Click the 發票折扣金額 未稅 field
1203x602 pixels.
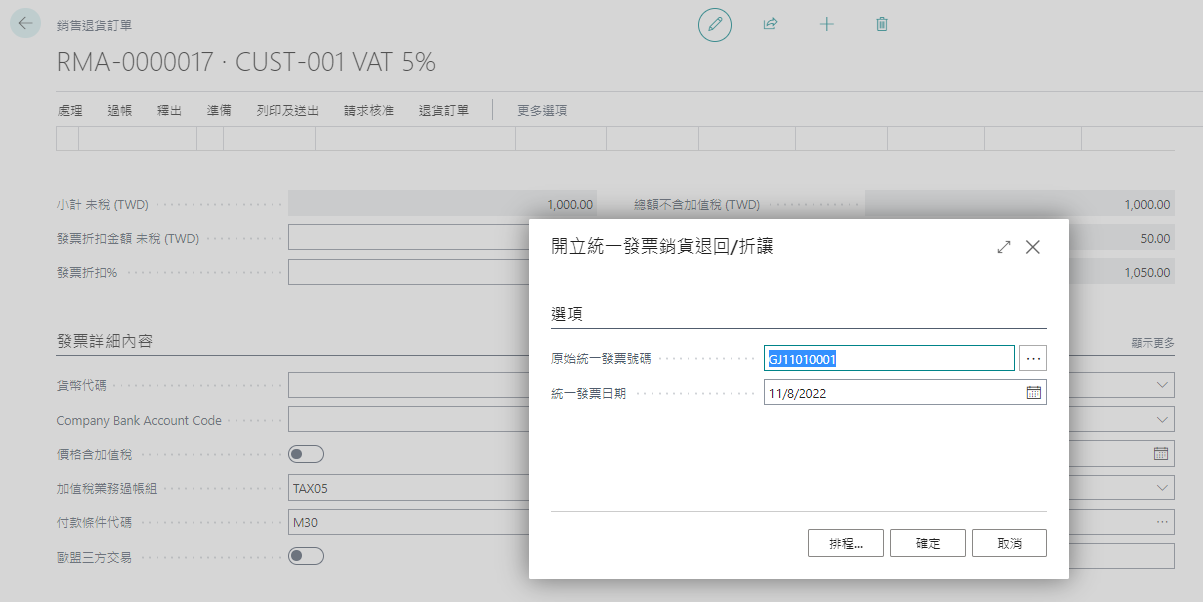click(409, 238)
